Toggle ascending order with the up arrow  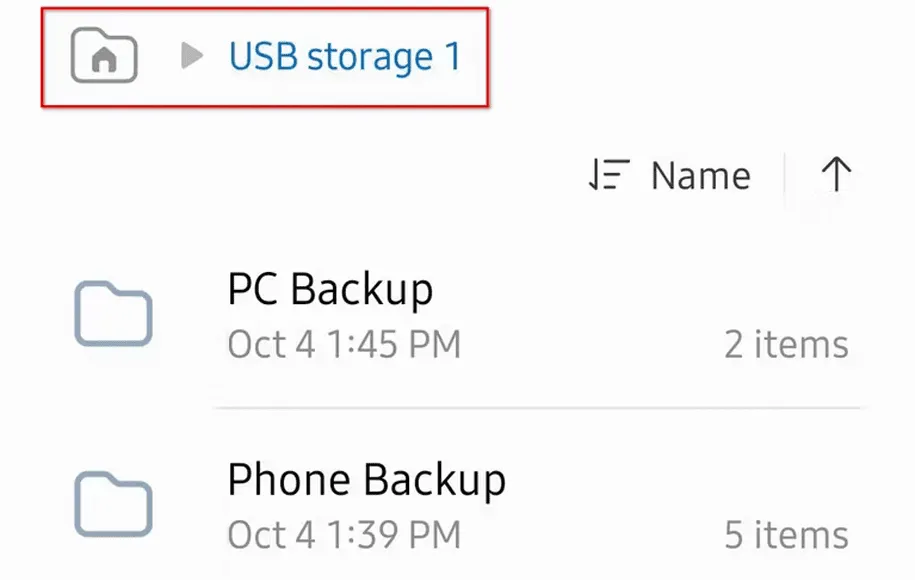(836, 175)
